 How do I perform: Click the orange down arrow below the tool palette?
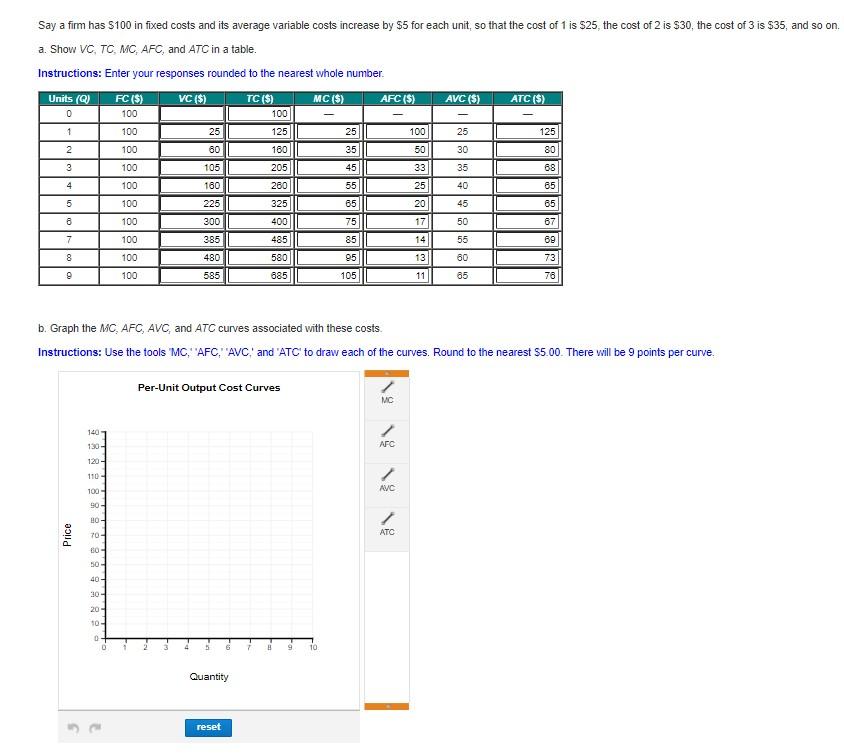pyautogui.click(x=387, y=705)
